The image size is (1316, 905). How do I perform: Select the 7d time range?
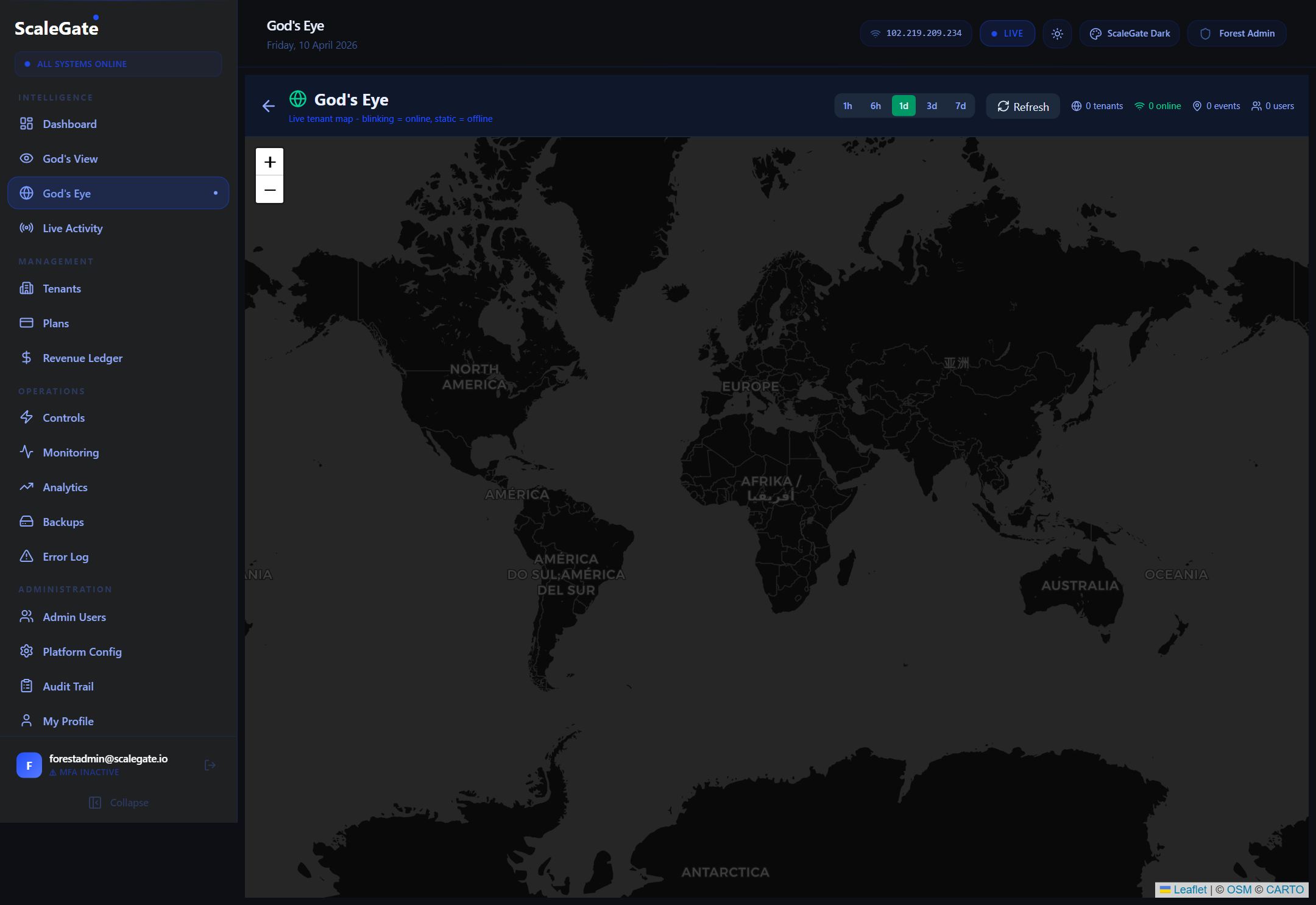tap(960, 105)
